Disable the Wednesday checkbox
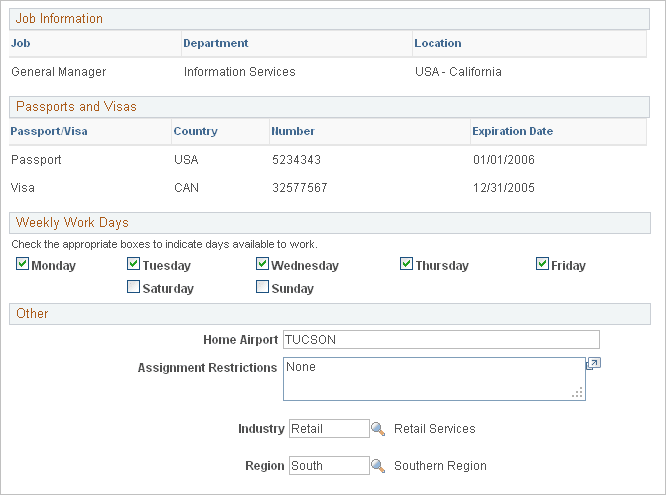Screen dimensions: 666x495 tap(262, 265)
